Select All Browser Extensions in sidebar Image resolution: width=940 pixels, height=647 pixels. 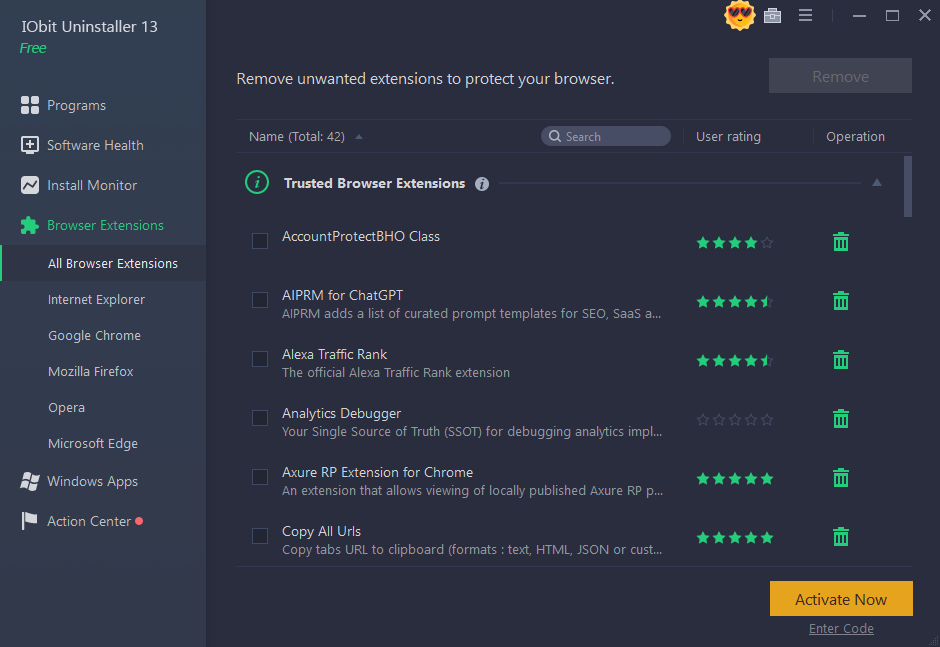(103, 263)
